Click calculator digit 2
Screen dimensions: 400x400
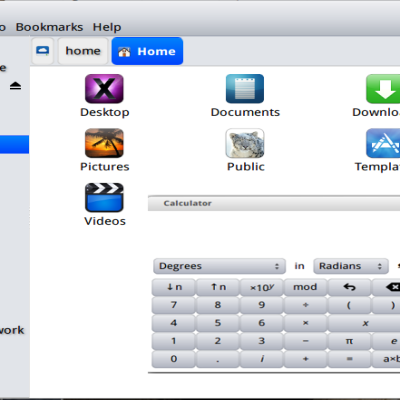click(218, 341)
